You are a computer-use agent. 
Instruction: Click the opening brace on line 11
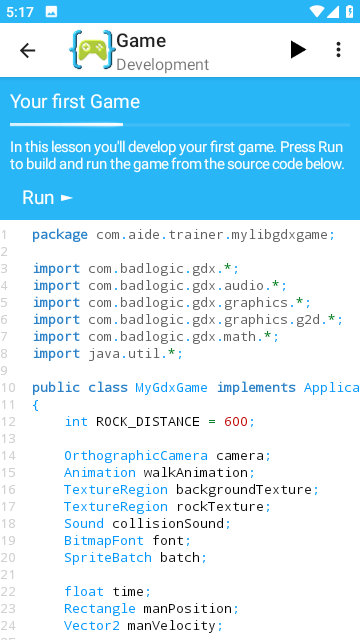coord(36,405)
